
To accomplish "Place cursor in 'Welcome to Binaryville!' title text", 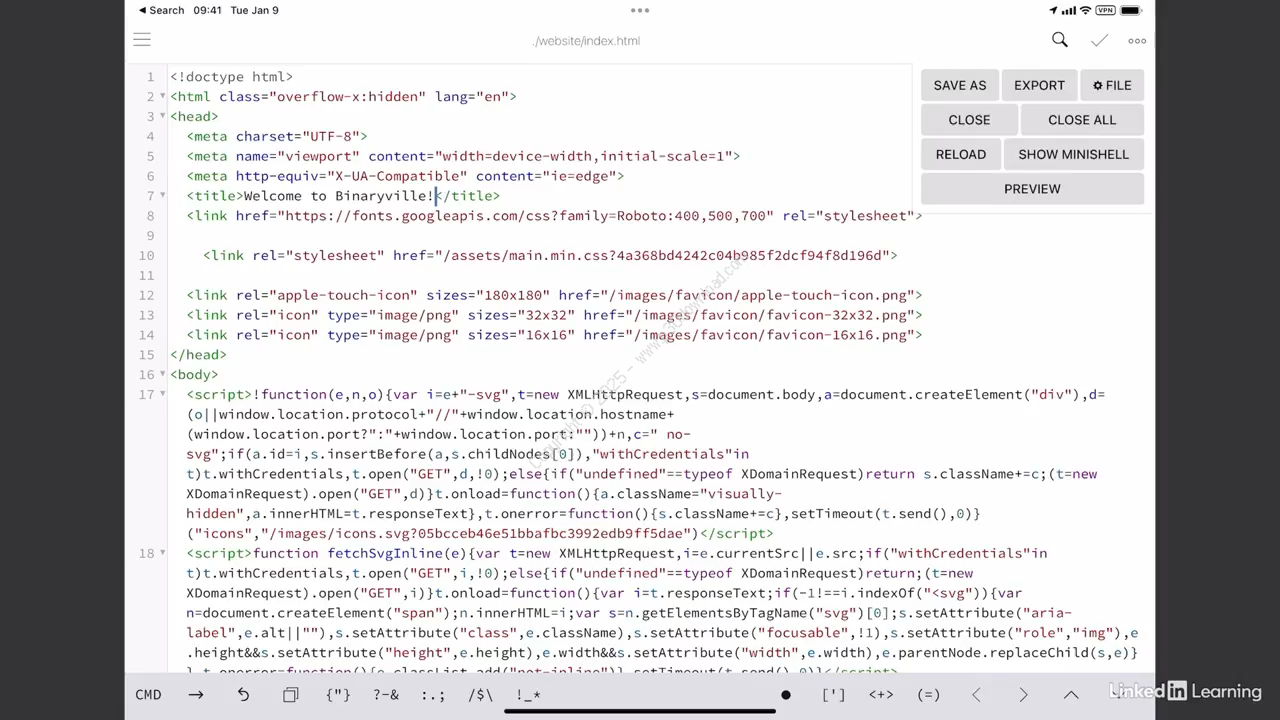I will click(x=339, y=196).
